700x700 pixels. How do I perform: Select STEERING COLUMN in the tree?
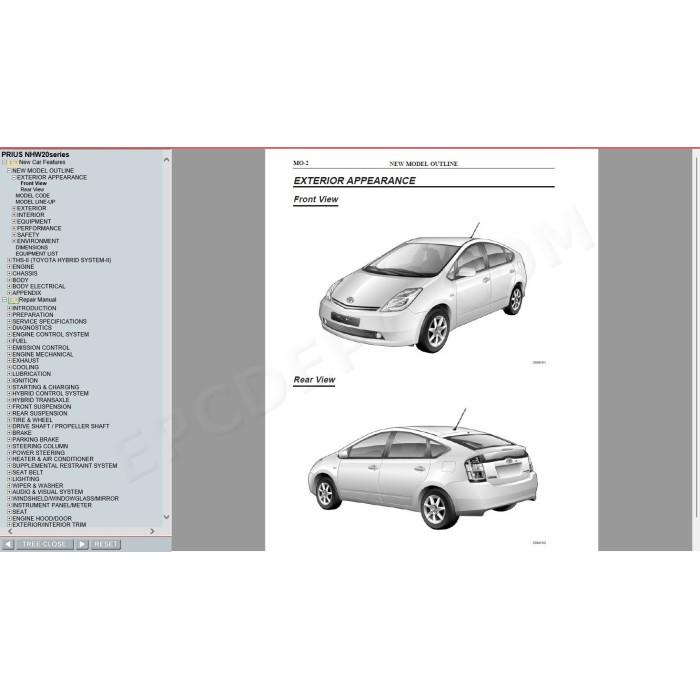[x=41, y=446]
